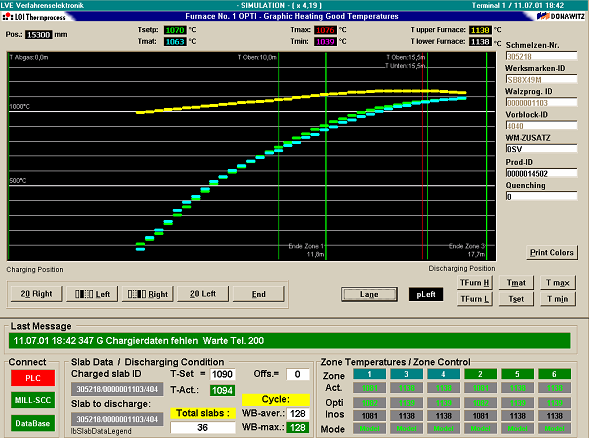Select Zone 6 header in zone control
The width and height of the screenshot is (590, 438).
click(555, 374)
